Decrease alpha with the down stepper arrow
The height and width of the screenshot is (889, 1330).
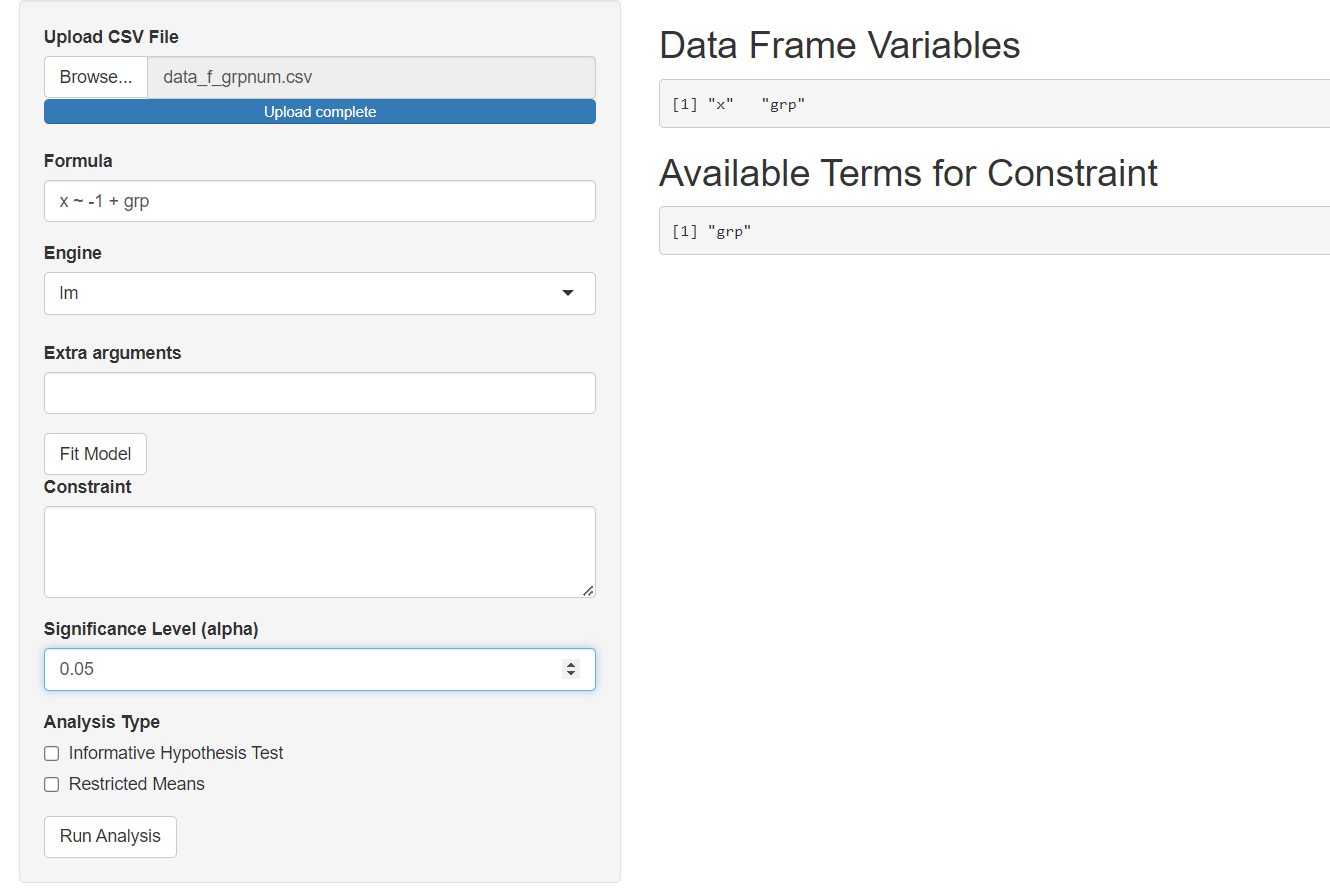[x=571, y=674]
